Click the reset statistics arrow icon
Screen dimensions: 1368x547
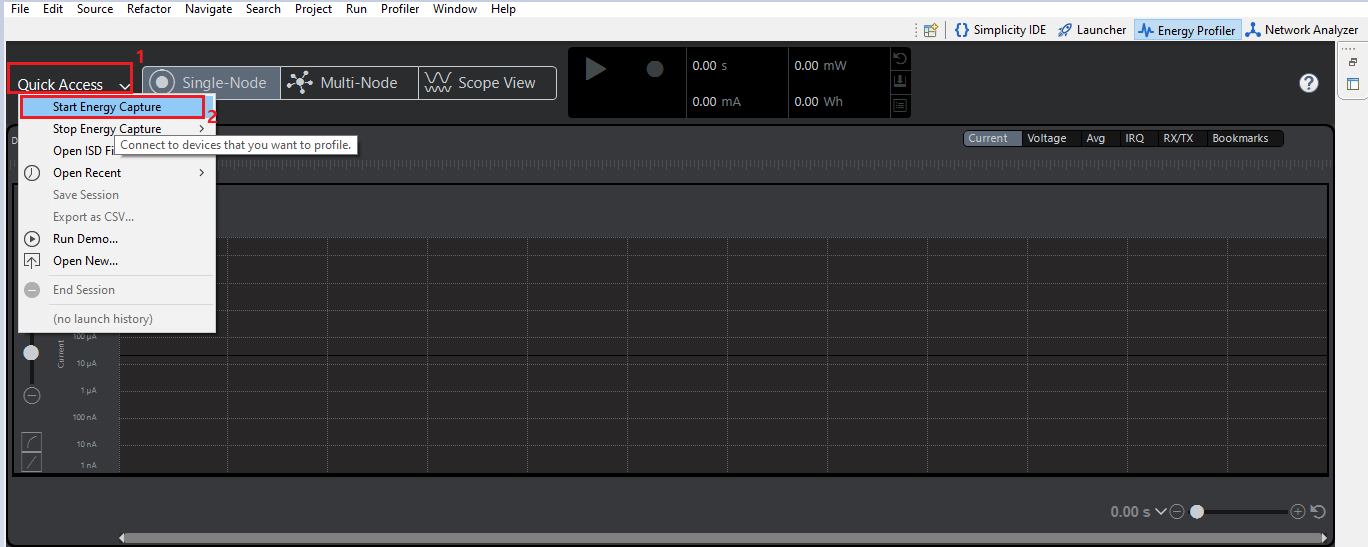tap(900, 60)
